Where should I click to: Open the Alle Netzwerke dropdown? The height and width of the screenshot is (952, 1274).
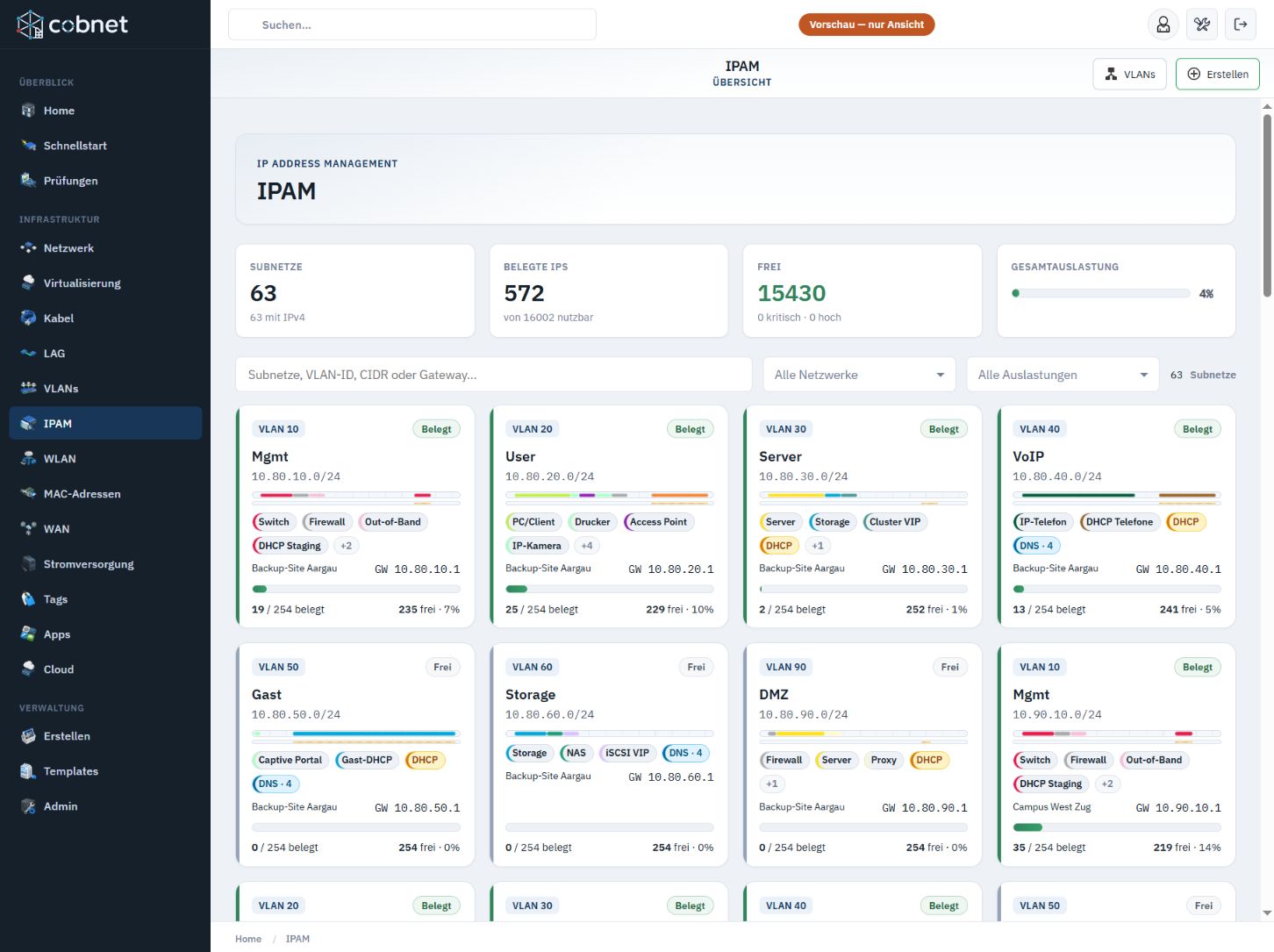859,375
